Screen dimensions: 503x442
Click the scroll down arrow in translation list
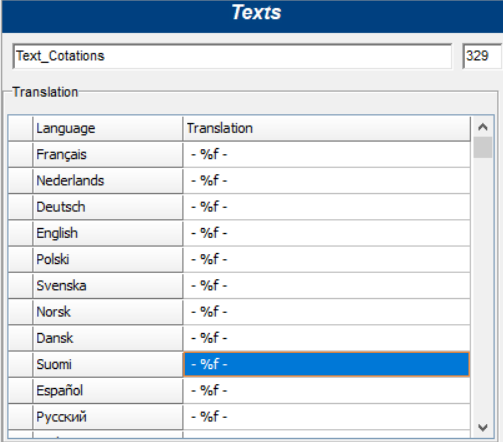[483, 427]
